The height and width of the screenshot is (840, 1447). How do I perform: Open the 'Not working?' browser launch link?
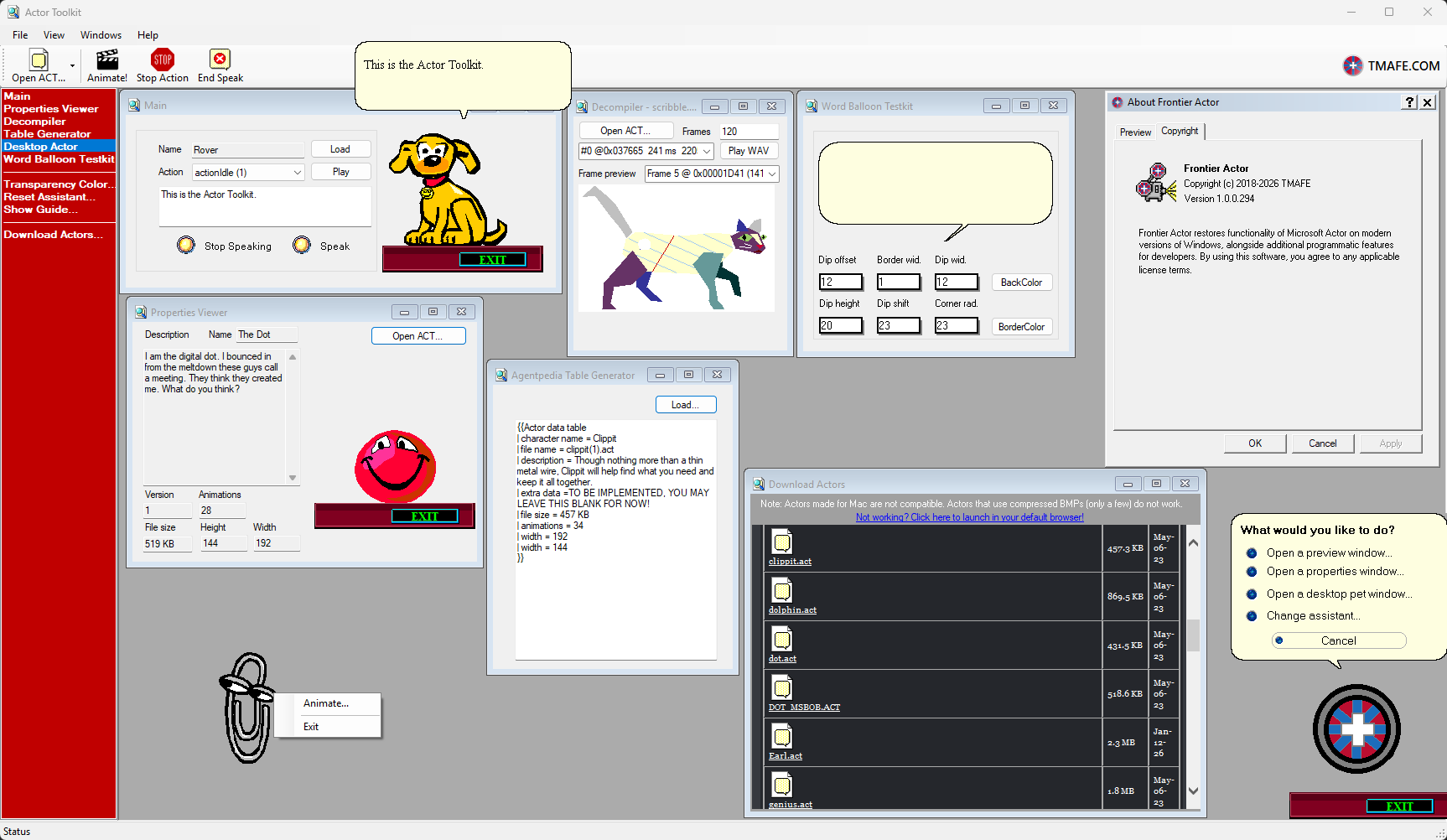pyautogui.click(x=969, y=517)
